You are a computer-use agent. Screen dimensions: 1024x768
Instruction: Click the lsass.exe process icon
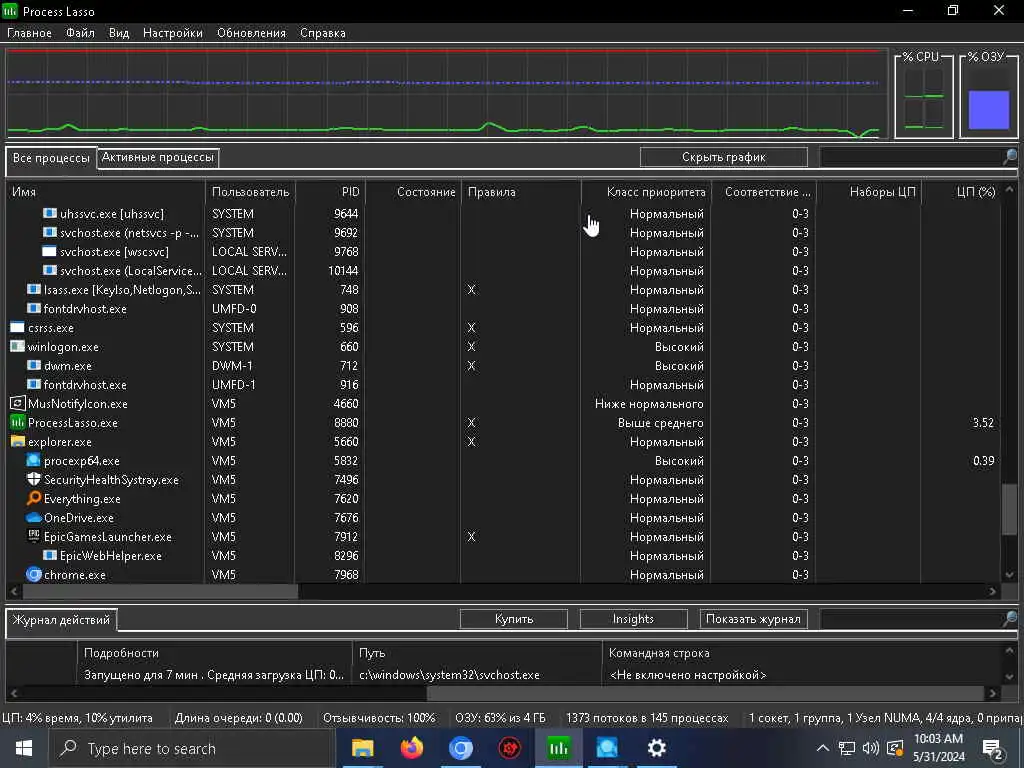click(x=34, y=289)
